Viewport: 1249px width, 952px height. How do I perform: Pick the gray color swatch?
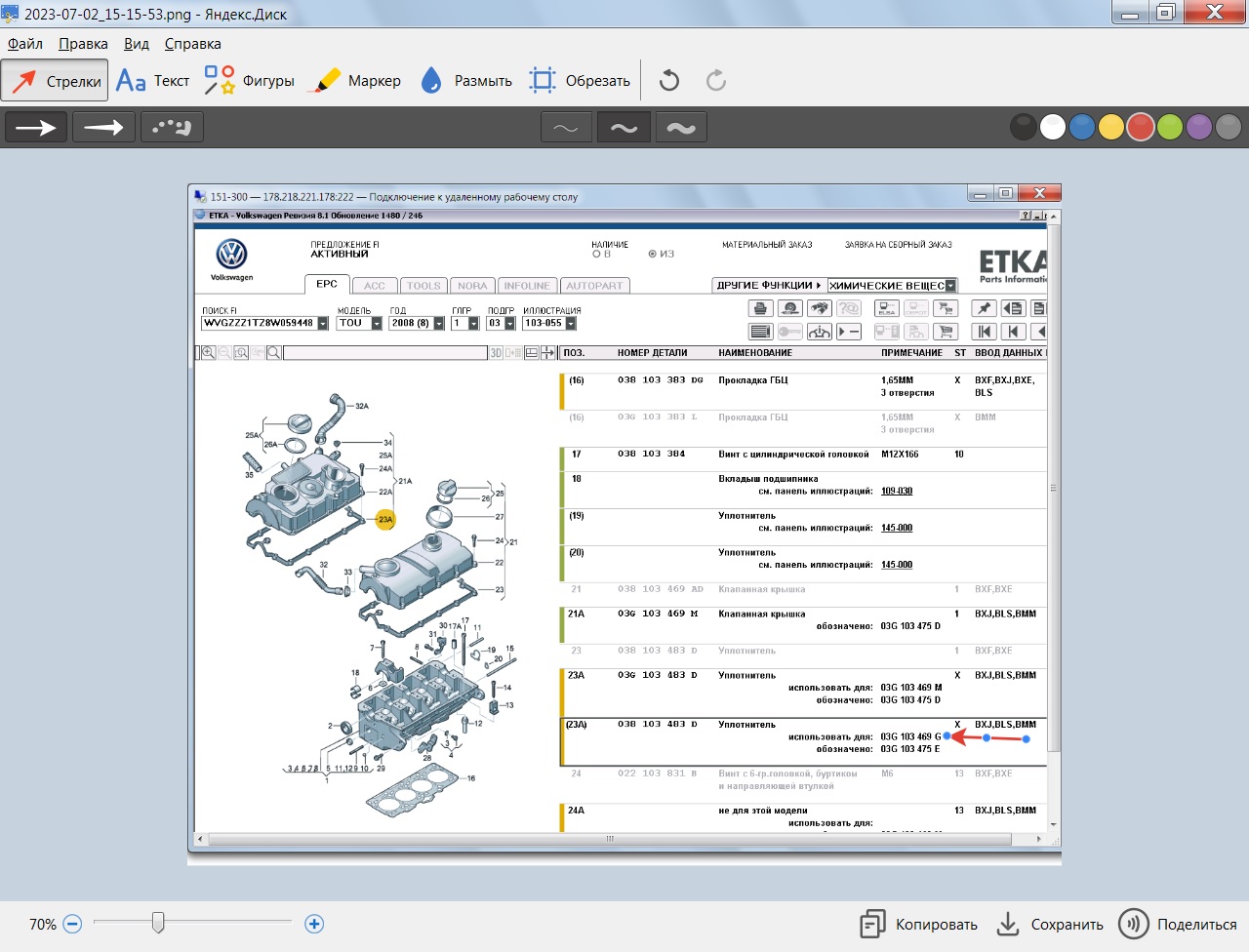click(x=1229, y=127)
